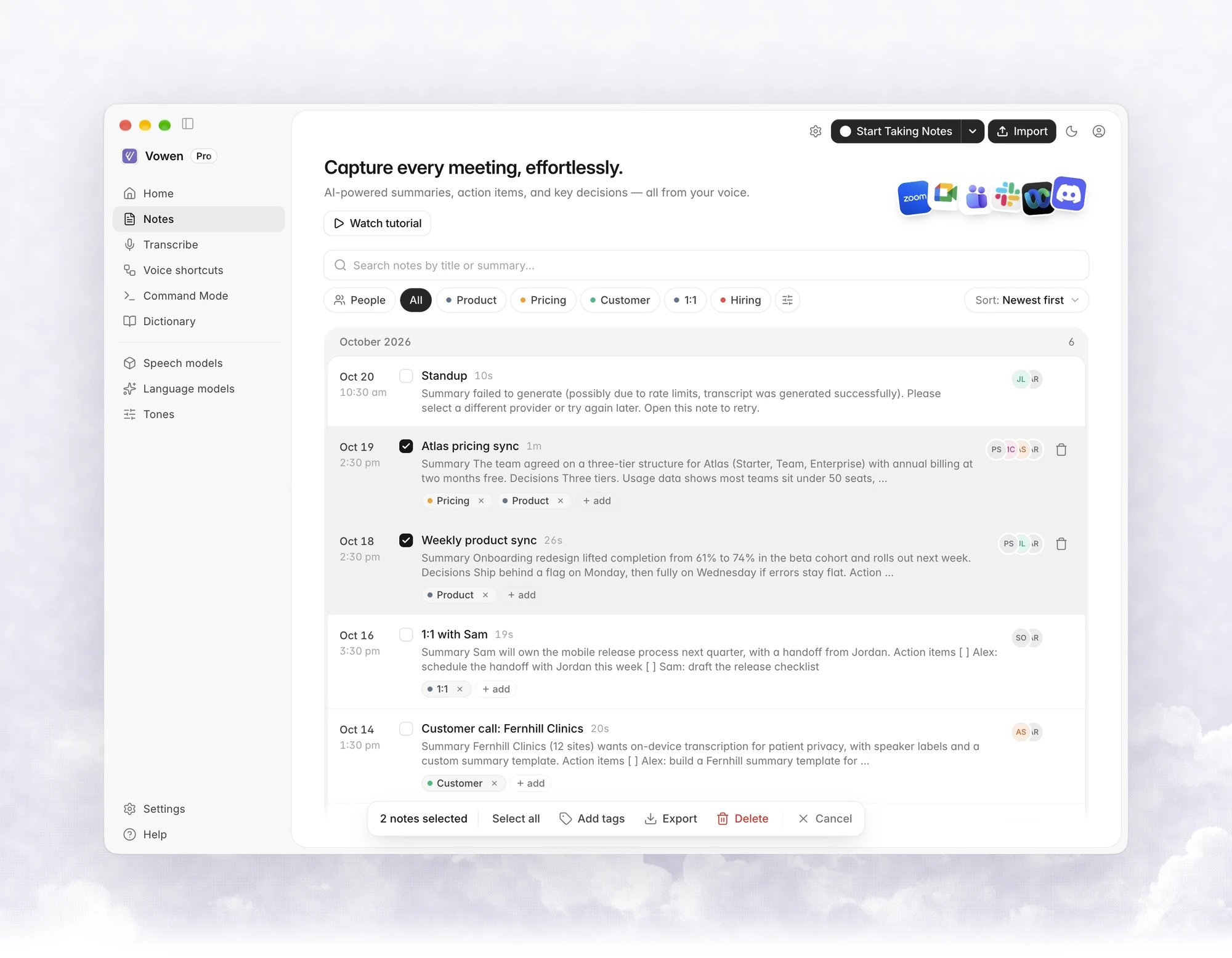Open the Sort: Newest first dropdown
The image size is (1232, 958).
tap(1026, 300)
